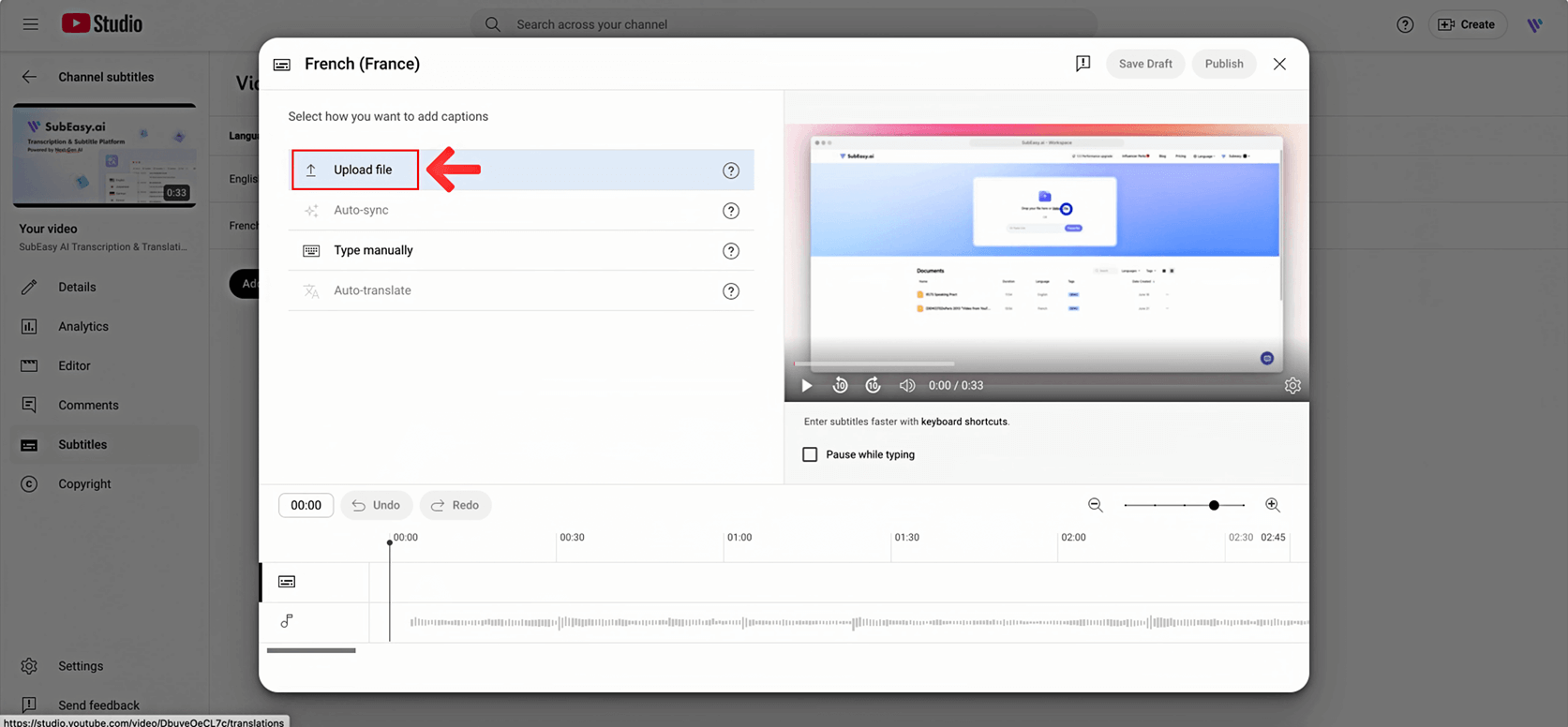Click the audio track music note icon
Viewport: 1568px width, 727px height.
[x=287, y=621]
